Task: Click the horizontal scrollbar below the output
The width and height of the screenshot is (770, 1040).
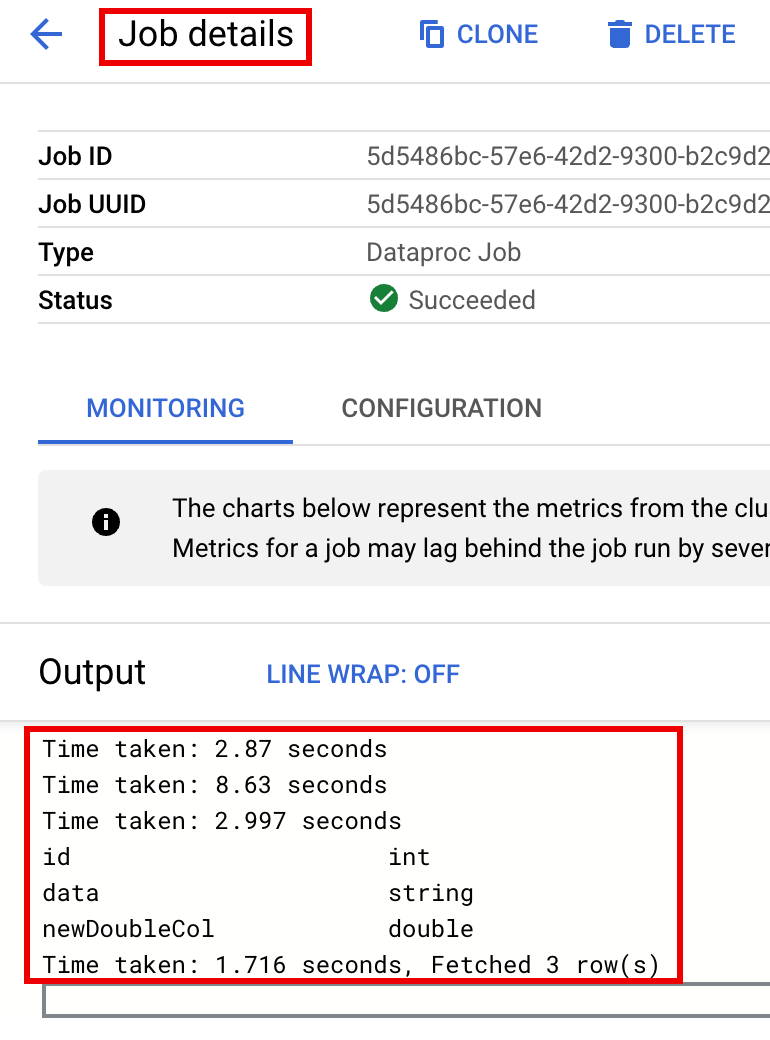Action: [400, 1001]
